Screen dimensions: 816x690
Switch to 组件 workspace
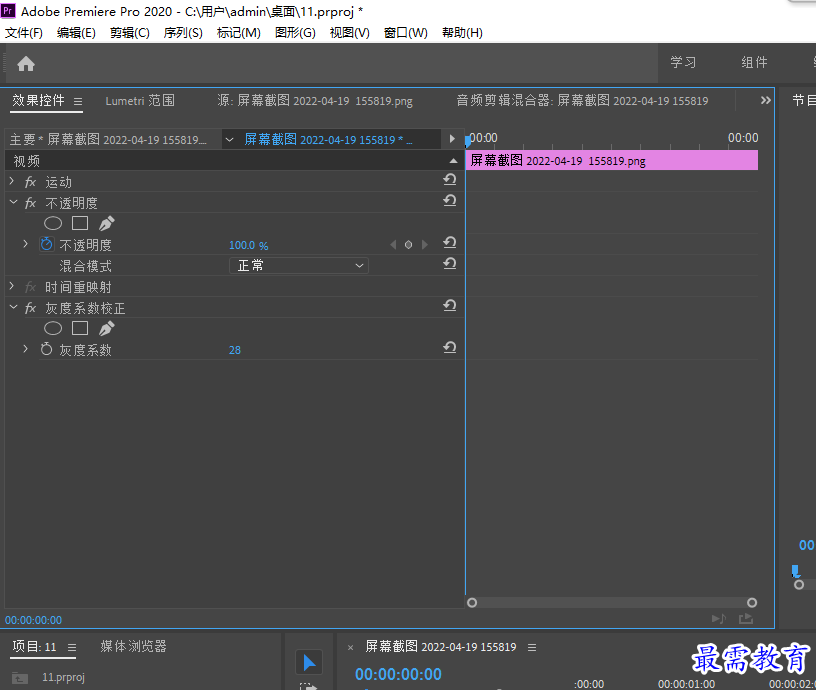coord(754,62)
